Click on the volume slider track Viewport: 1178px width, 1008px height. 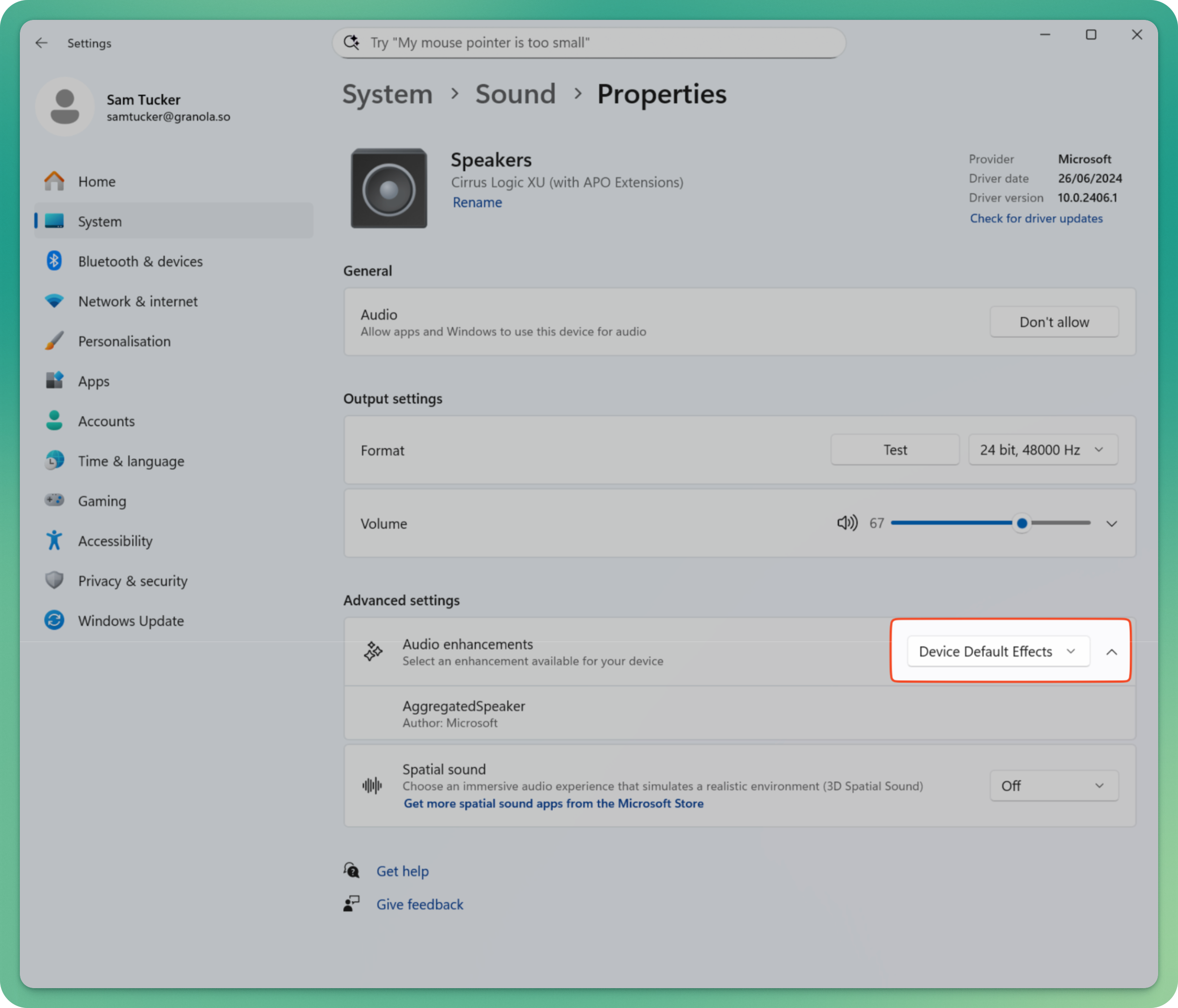pyautogui.click(x=955, y=523)
